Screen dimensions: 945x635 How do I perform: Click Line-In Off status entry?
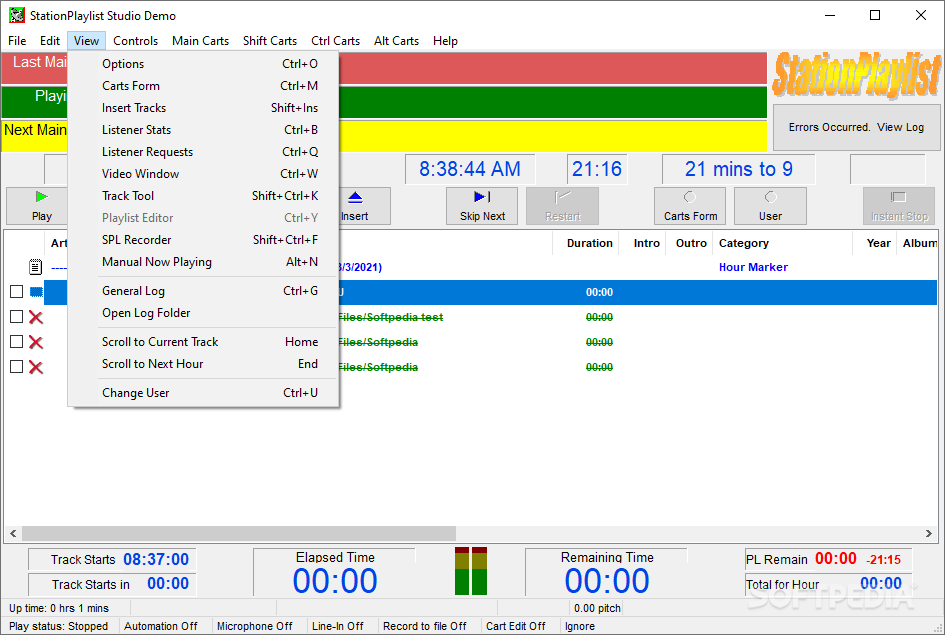(338, 626)
